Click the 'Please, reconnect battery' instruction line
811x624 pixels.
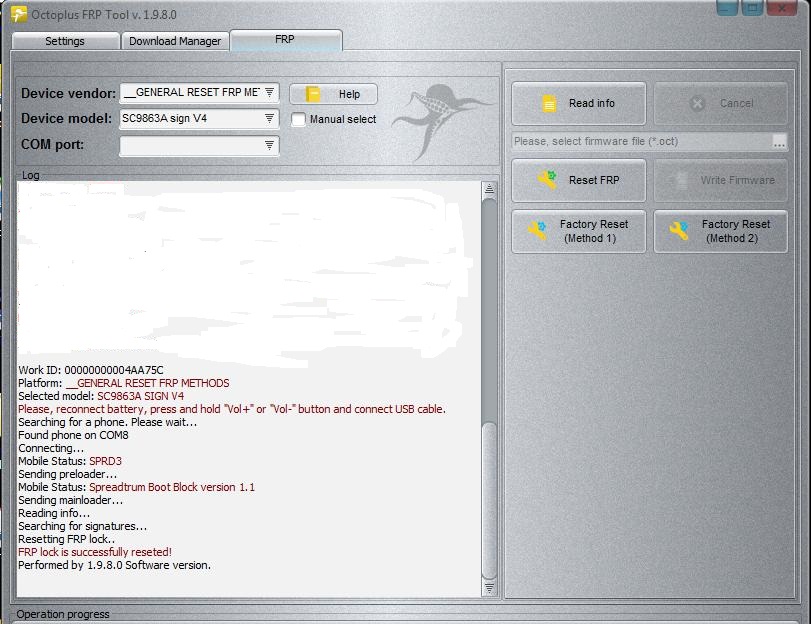tap(232, 409)
